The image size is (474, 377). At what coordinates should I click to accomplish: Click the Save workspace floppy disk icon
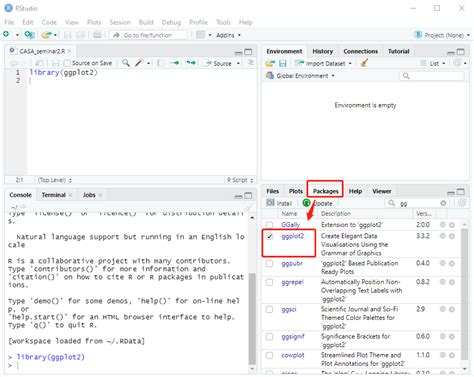283,63
